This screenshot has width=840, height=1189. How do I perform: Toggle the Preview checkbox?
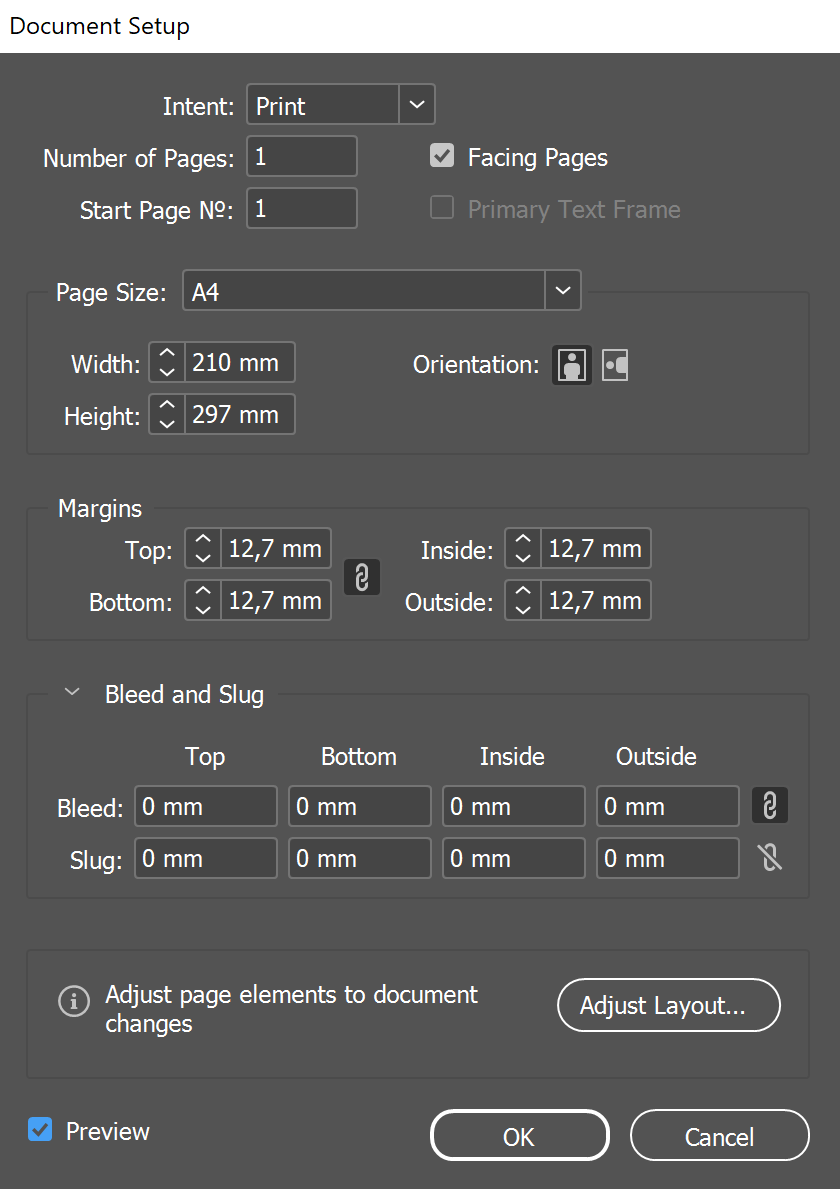(40, 1129)
